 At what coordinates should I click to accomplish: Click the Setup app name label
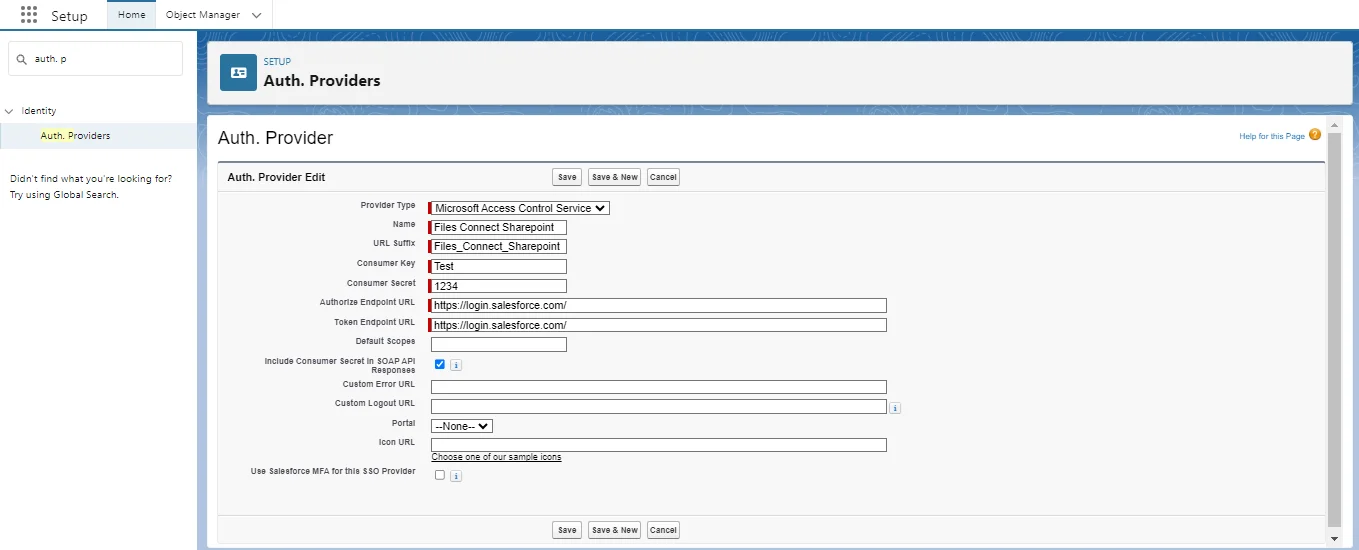click(x=70, y=16)
